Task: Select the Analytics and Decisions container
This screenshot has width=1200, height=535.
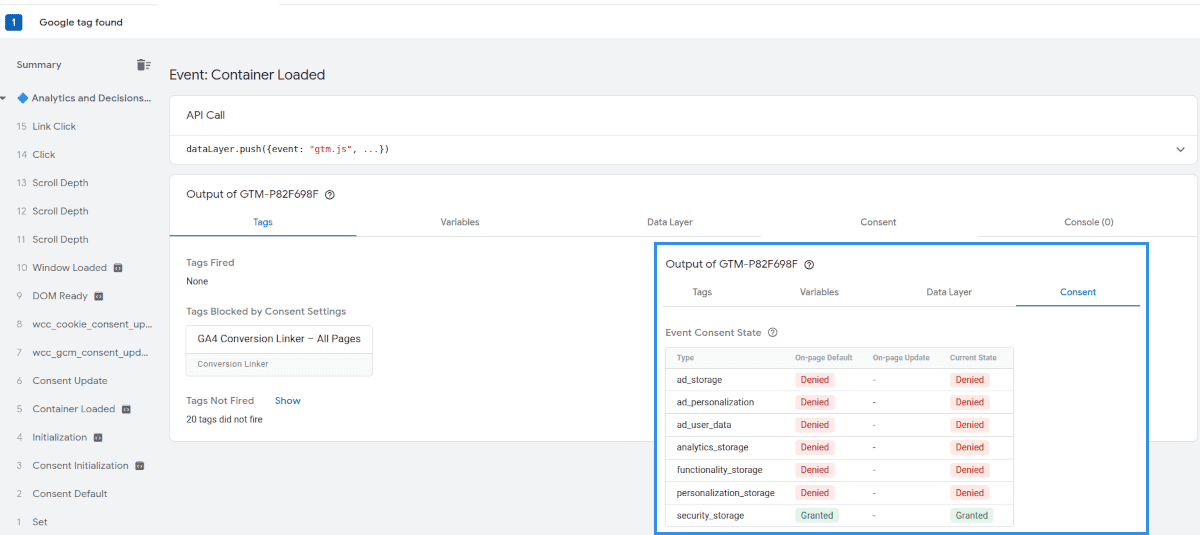Action: [x=91, y=98]
